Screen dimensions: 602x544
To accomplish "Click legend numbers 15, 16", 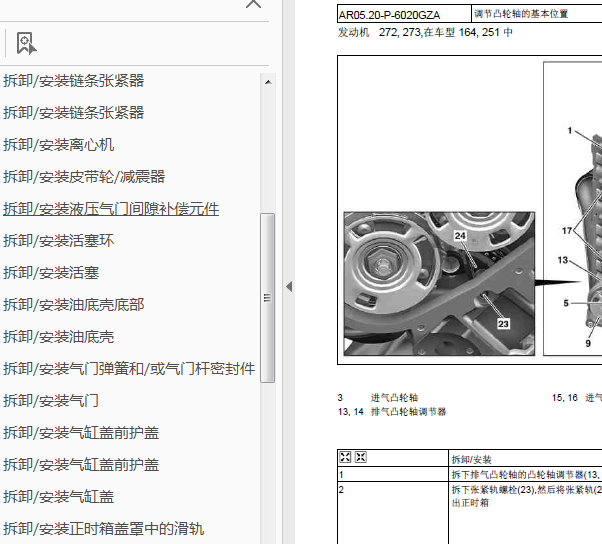I will tap(565, 398).
